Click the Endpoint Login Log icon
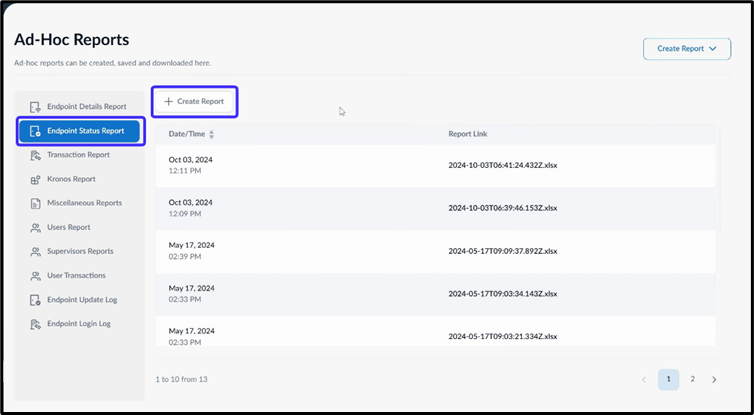This screenshot has width=754, height=415. coord(35,324)
